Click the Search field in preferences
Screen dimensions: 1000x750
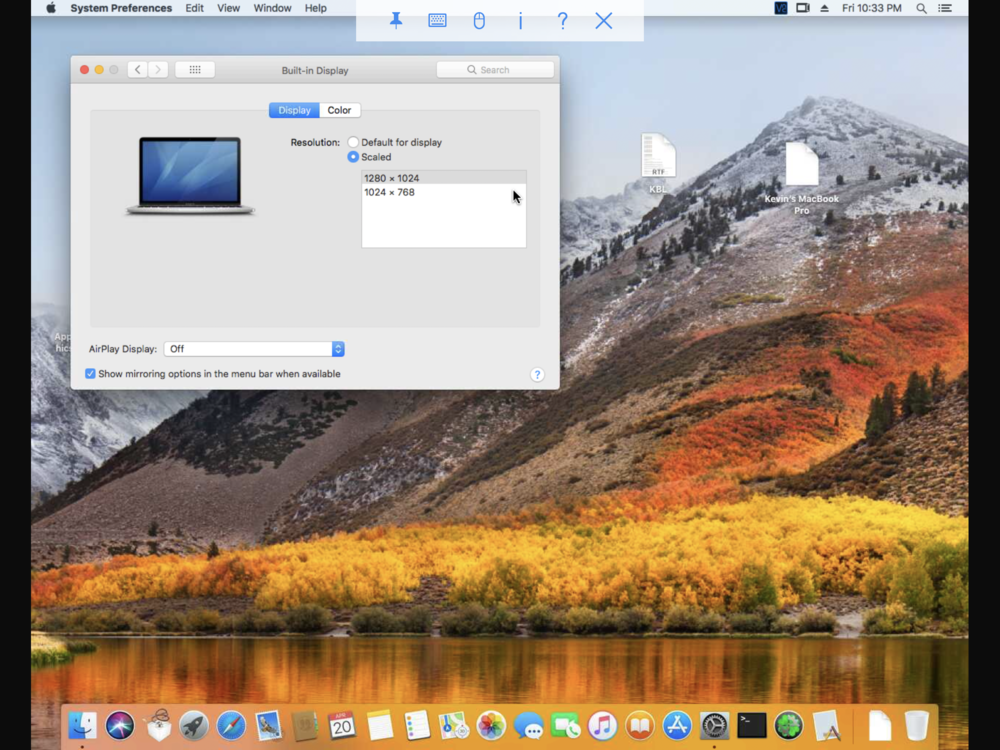495,70
